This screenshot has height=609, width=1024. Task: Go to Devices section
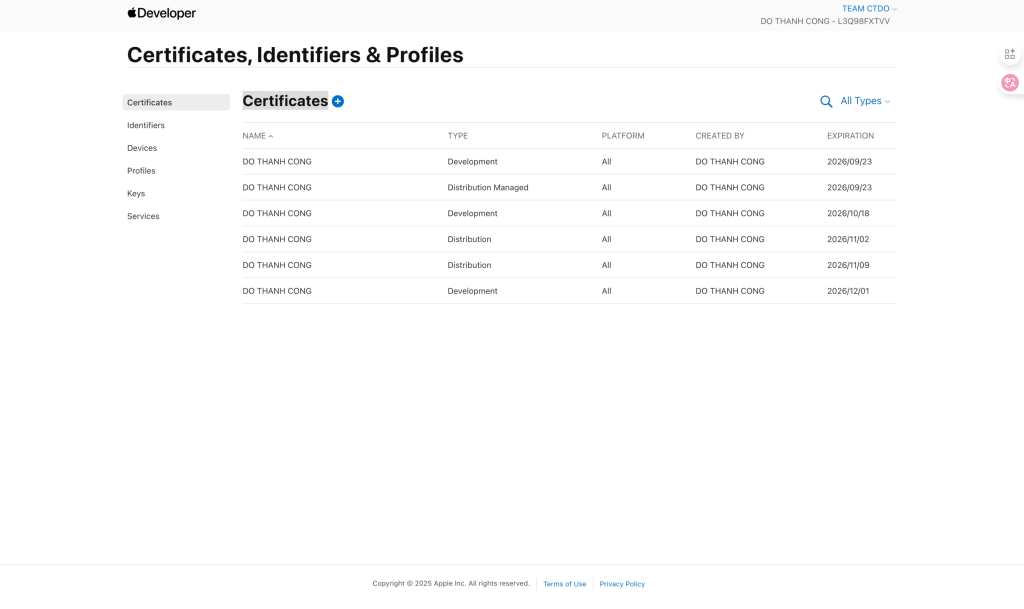coord(142,148)
